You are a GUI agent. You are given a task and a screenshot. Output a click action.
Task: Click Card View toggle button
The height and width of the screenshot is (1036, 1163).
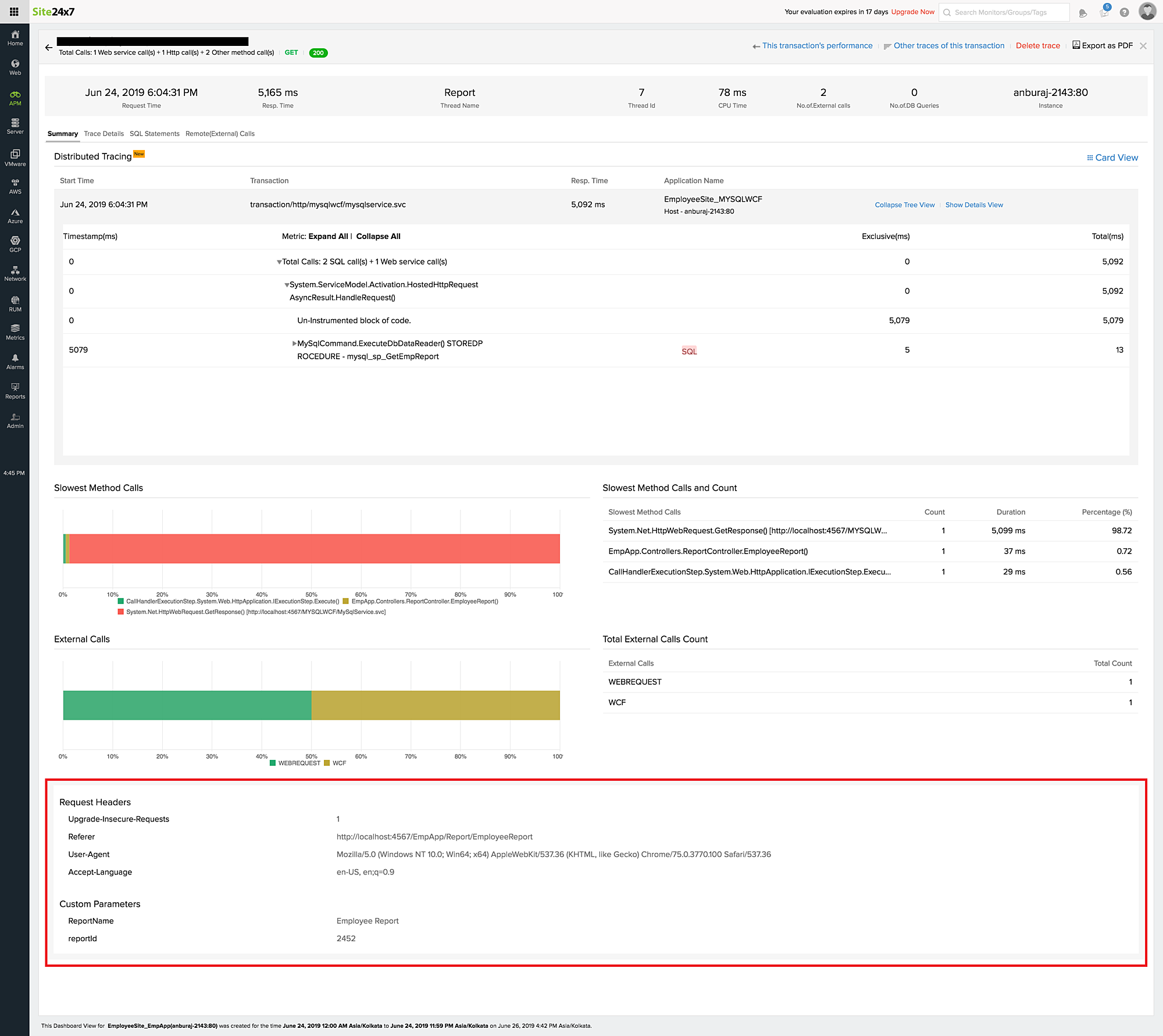click(x=1112, y=158)
